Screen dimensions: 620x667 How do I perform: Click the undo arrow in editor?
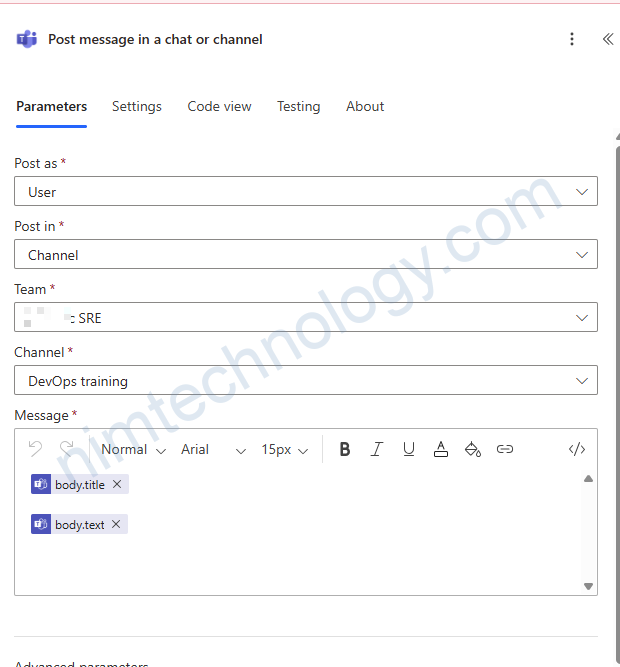pos(36,450)
